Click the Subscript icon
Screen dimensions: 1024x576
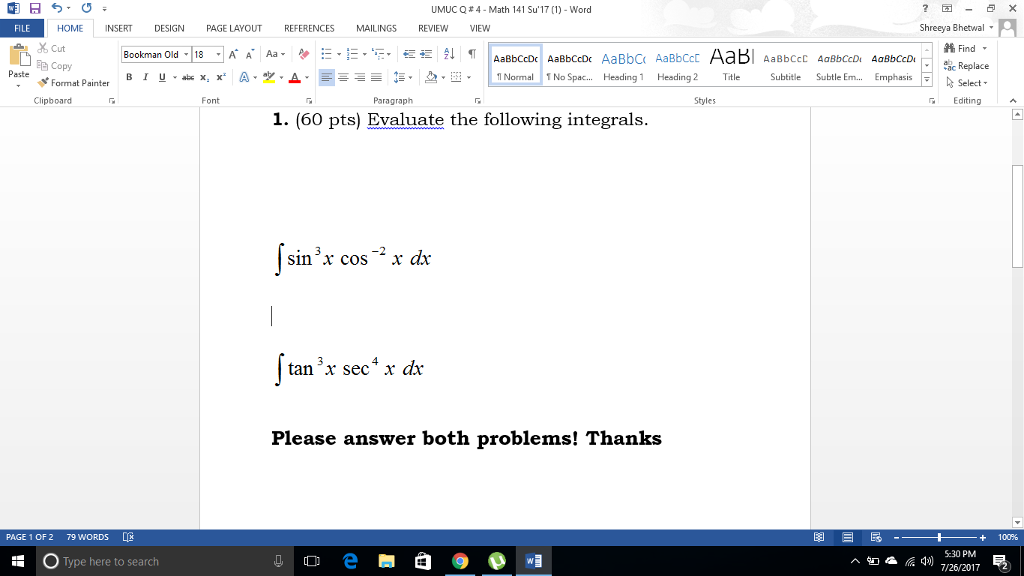coord(204,77)
